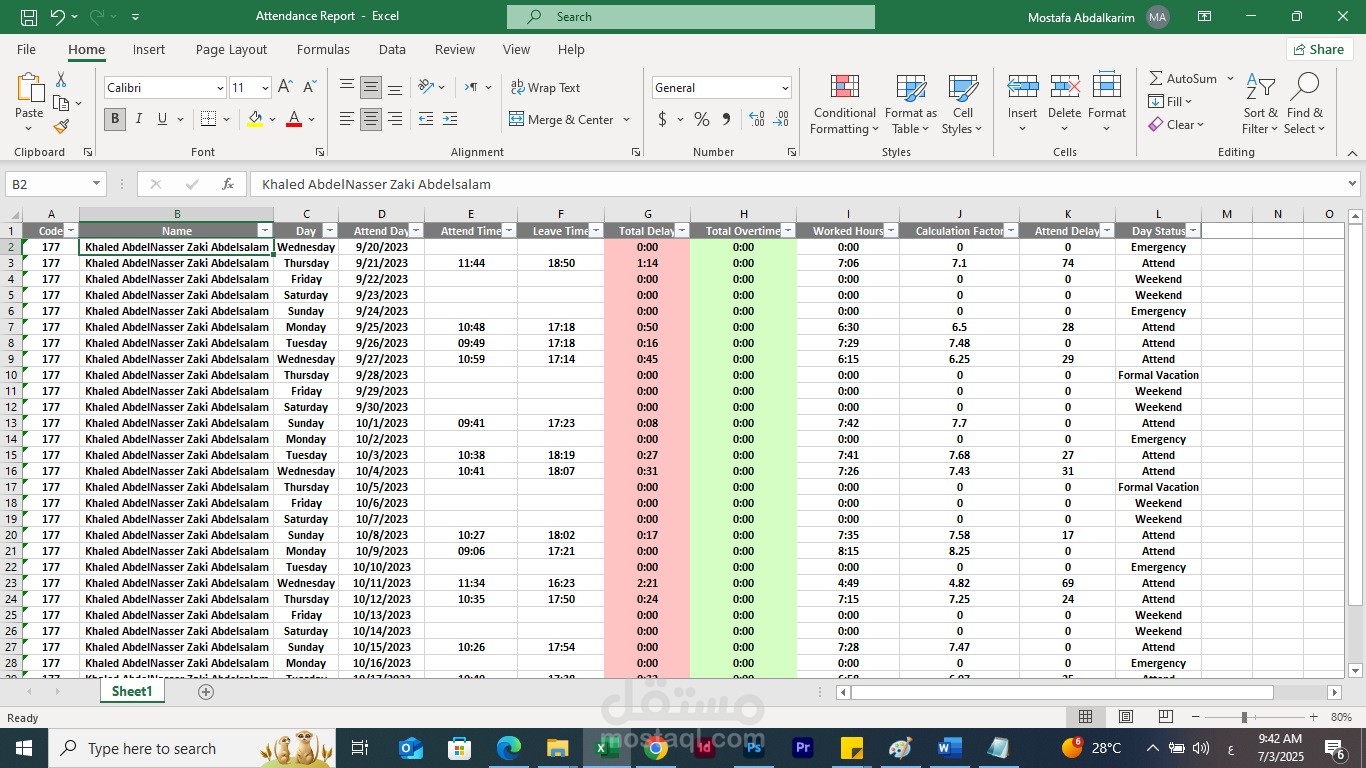This screenshot has width=1366, height=768.
Task: Increase cell indent
Action: coord(450,119)
